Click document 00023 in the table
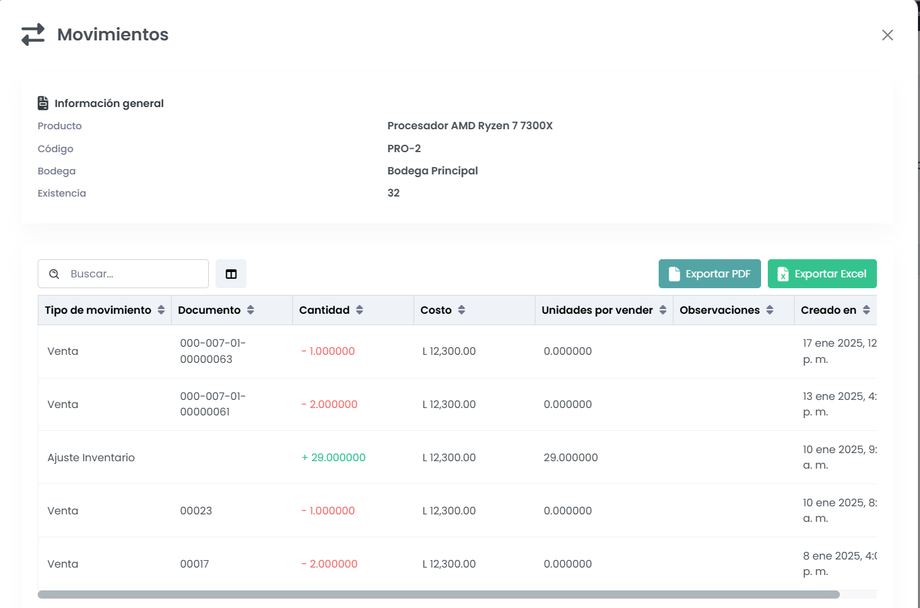 (x=196, y=511)
